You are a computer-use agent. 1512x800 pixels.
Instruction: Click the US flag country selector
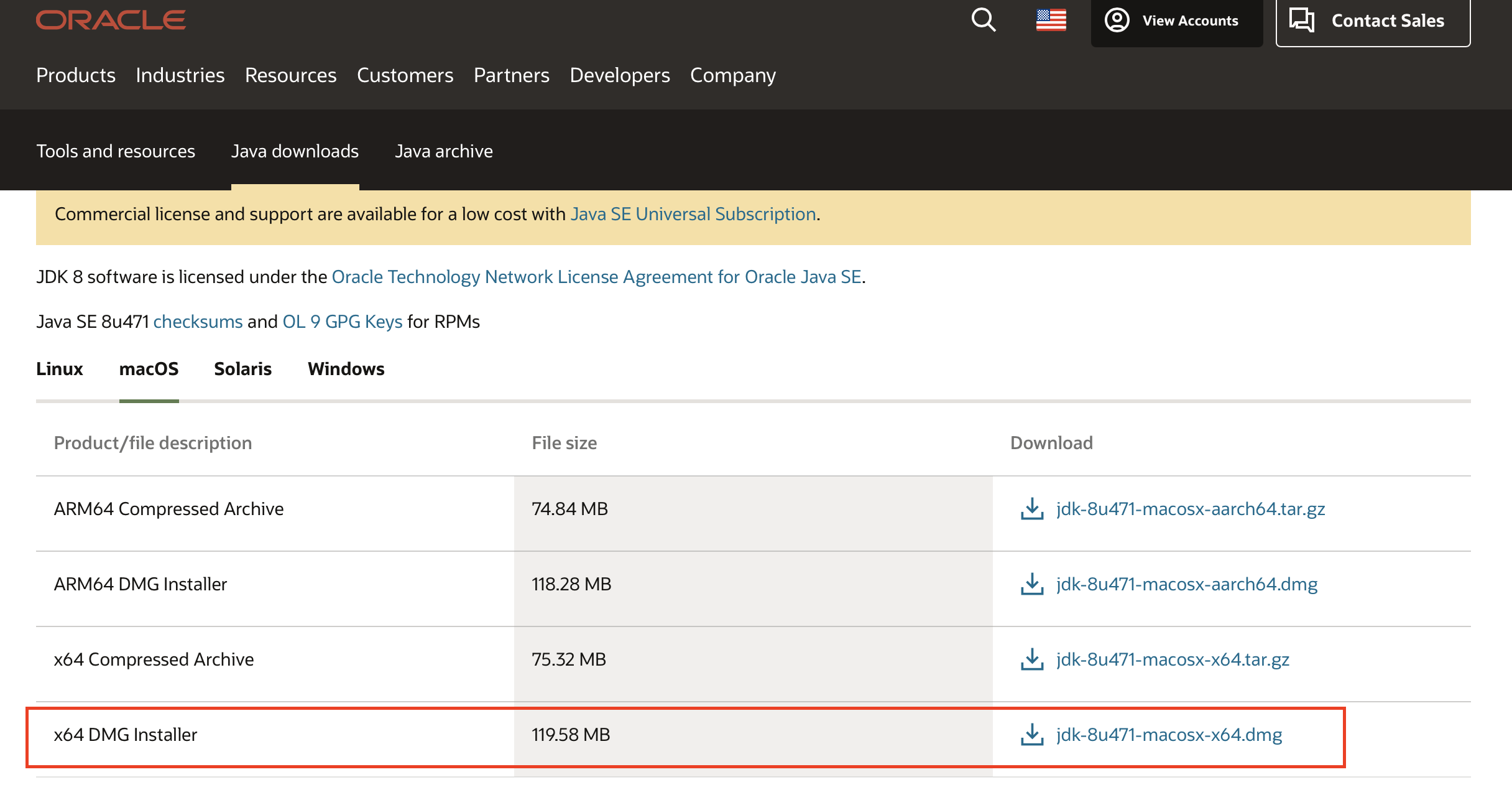[1051, 20]
